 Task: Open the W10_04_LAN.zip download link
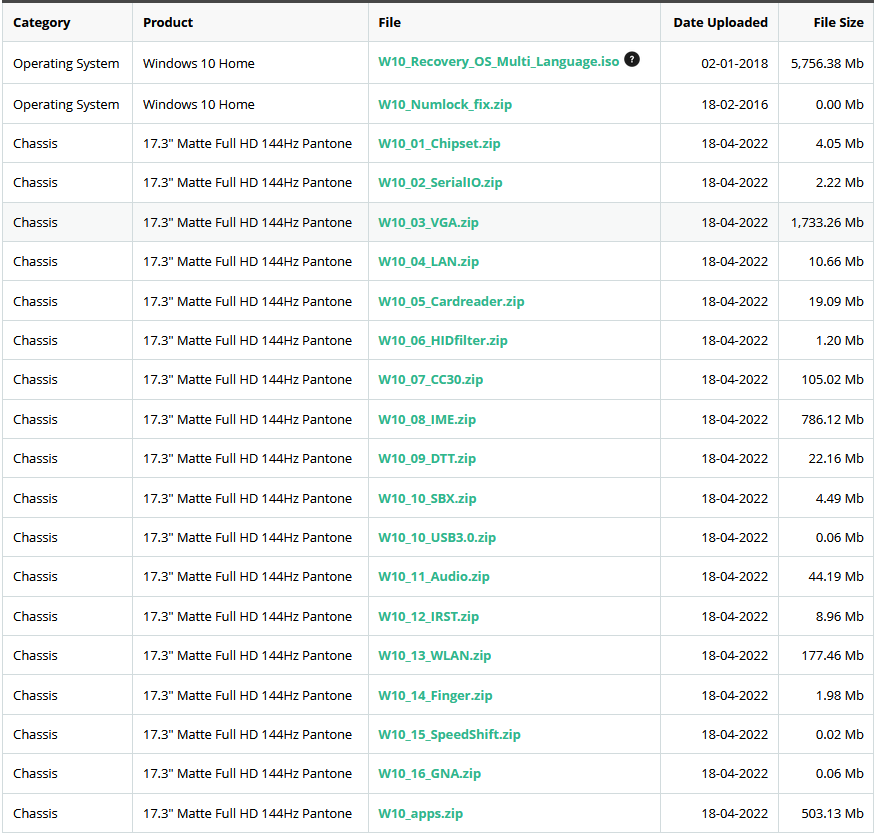(x=428, y=262)
